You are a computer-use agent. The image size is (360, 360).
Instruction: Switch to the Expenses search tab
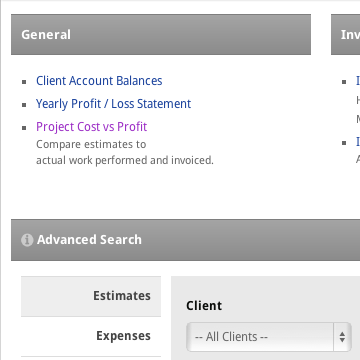[91, 336]
